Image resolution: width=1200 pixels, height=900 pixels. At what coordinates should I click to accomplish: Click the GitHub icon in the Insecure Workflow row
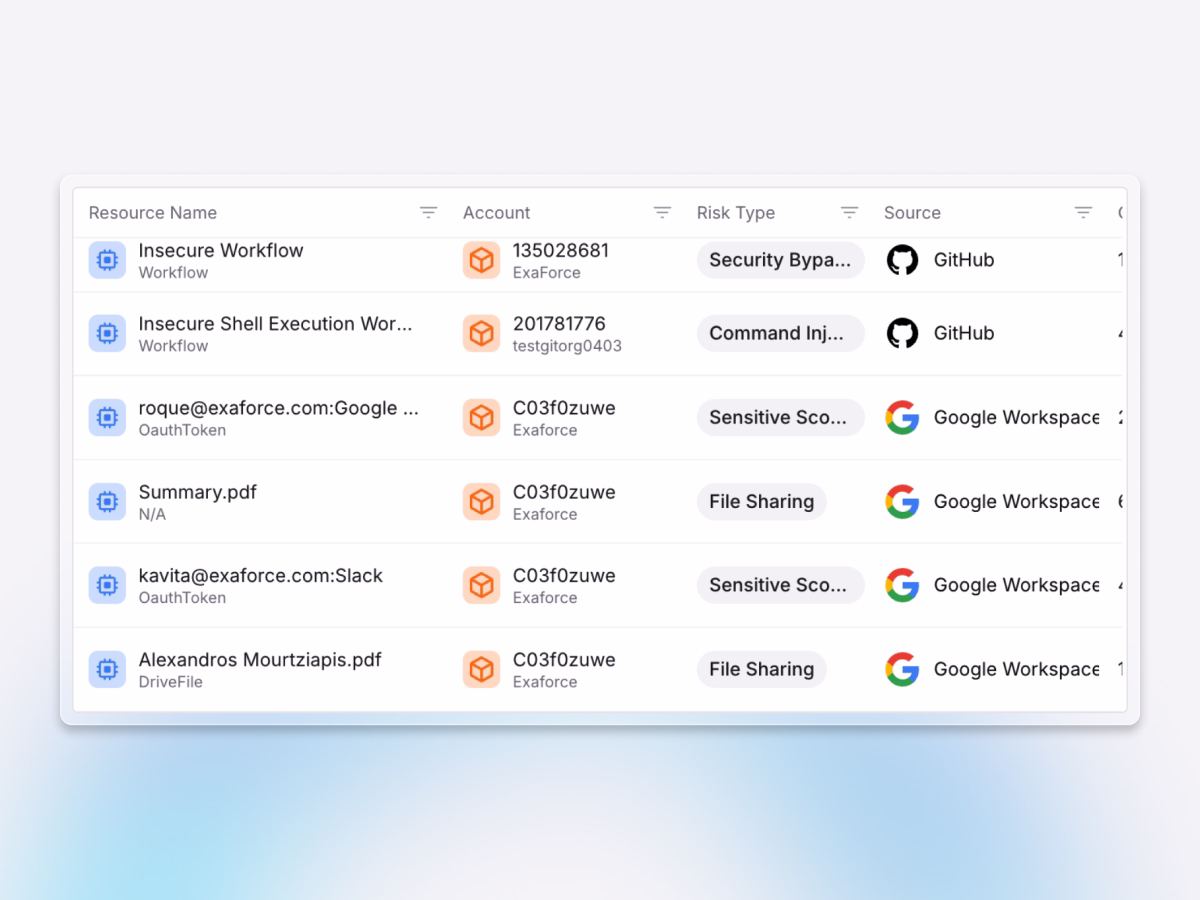point(902,260)
